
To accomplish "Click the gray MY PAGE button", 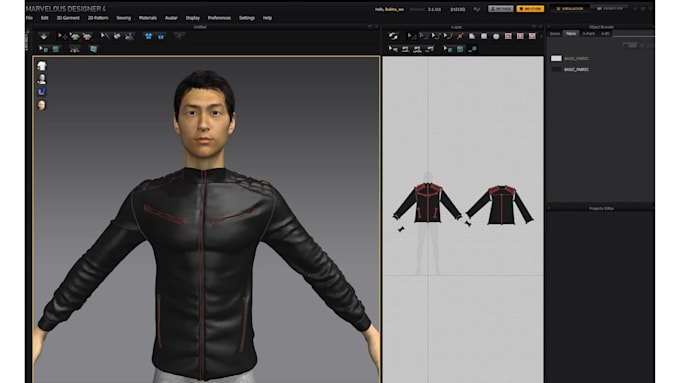I will pyautogui.click(x=501, y=9).
